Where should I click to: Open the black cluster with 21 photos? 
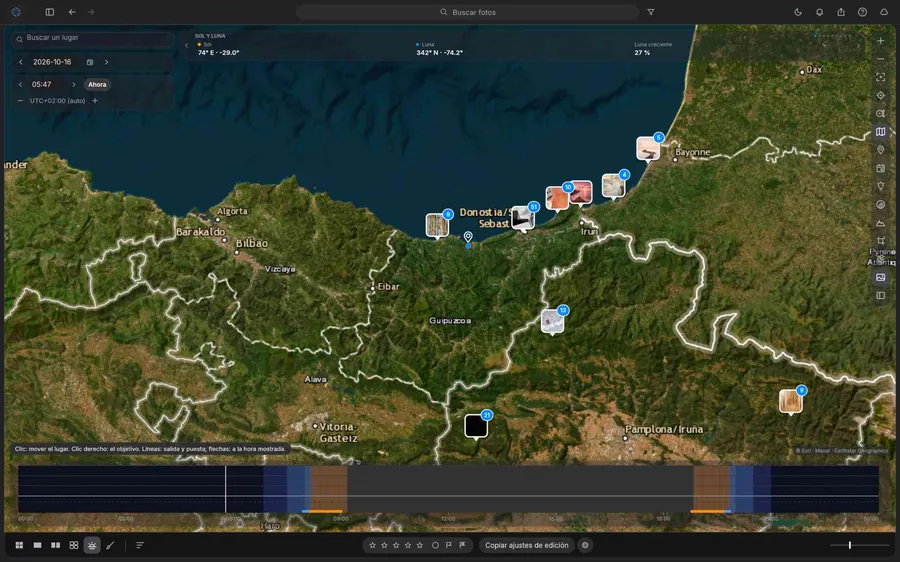(476, 426)
